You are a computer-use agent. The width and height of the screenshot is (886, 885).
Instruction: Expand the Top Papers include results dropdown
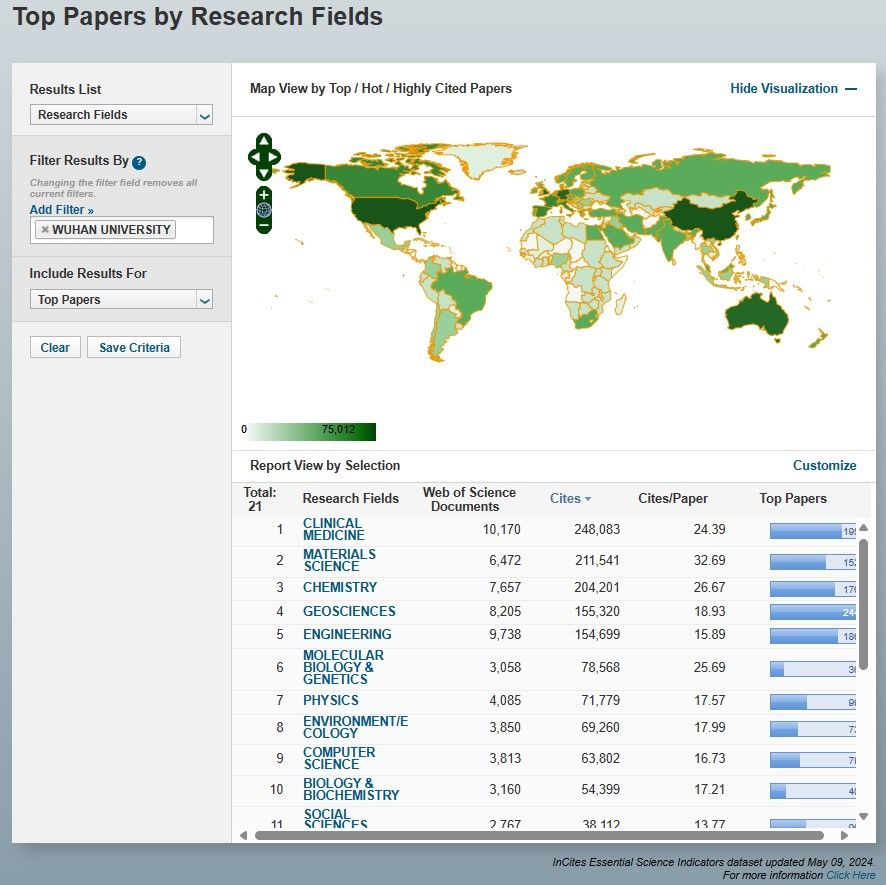pos(121,300)
